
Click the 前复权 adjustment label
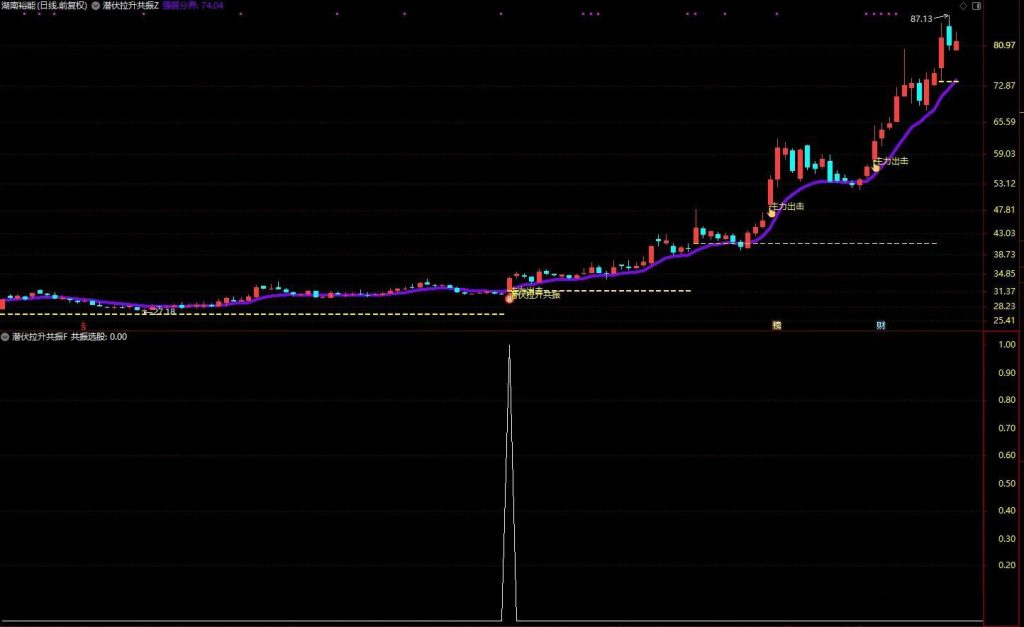click(72, 6)
